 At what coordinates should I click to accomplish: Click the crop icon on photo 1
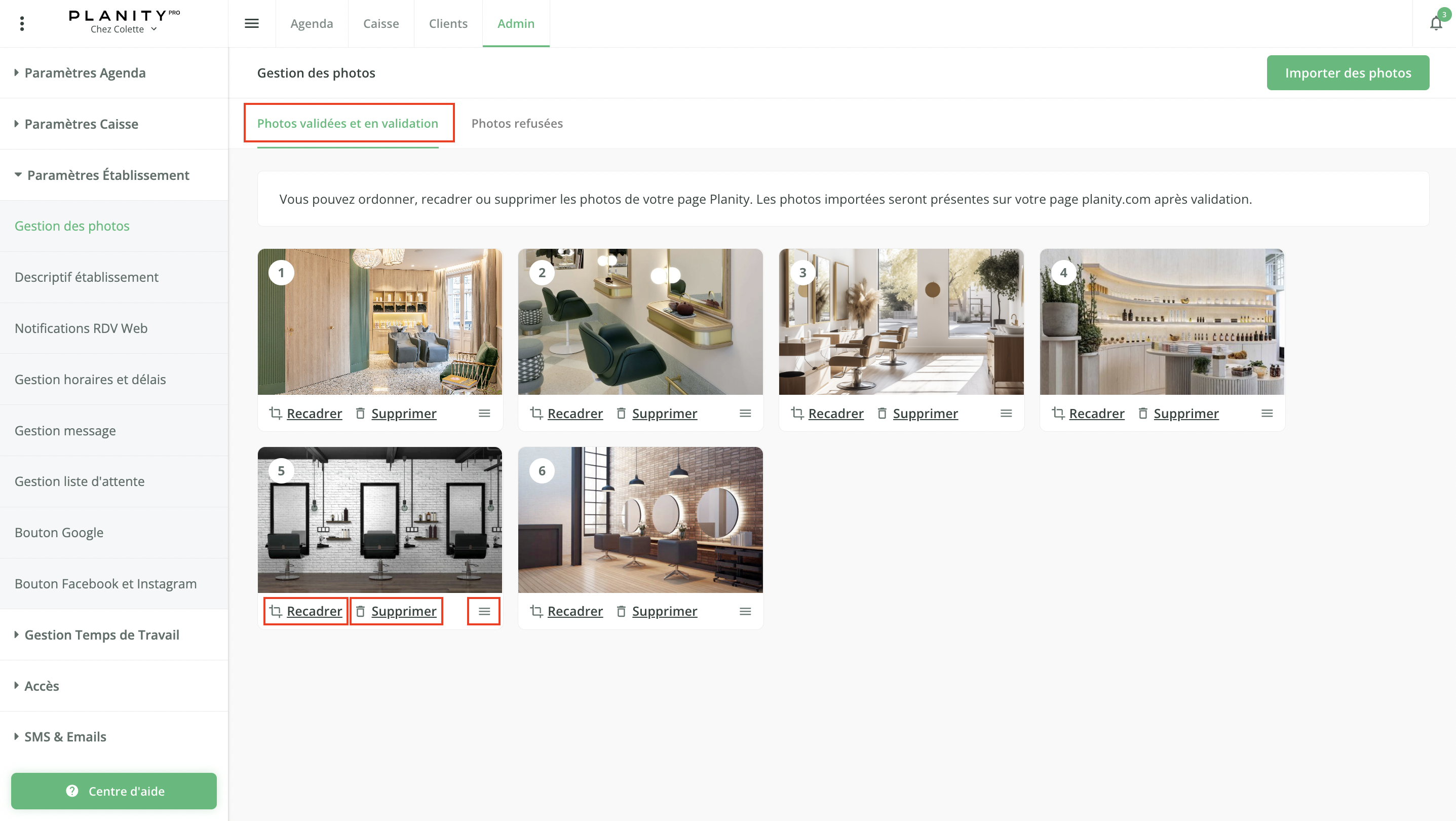click(276, 414)
